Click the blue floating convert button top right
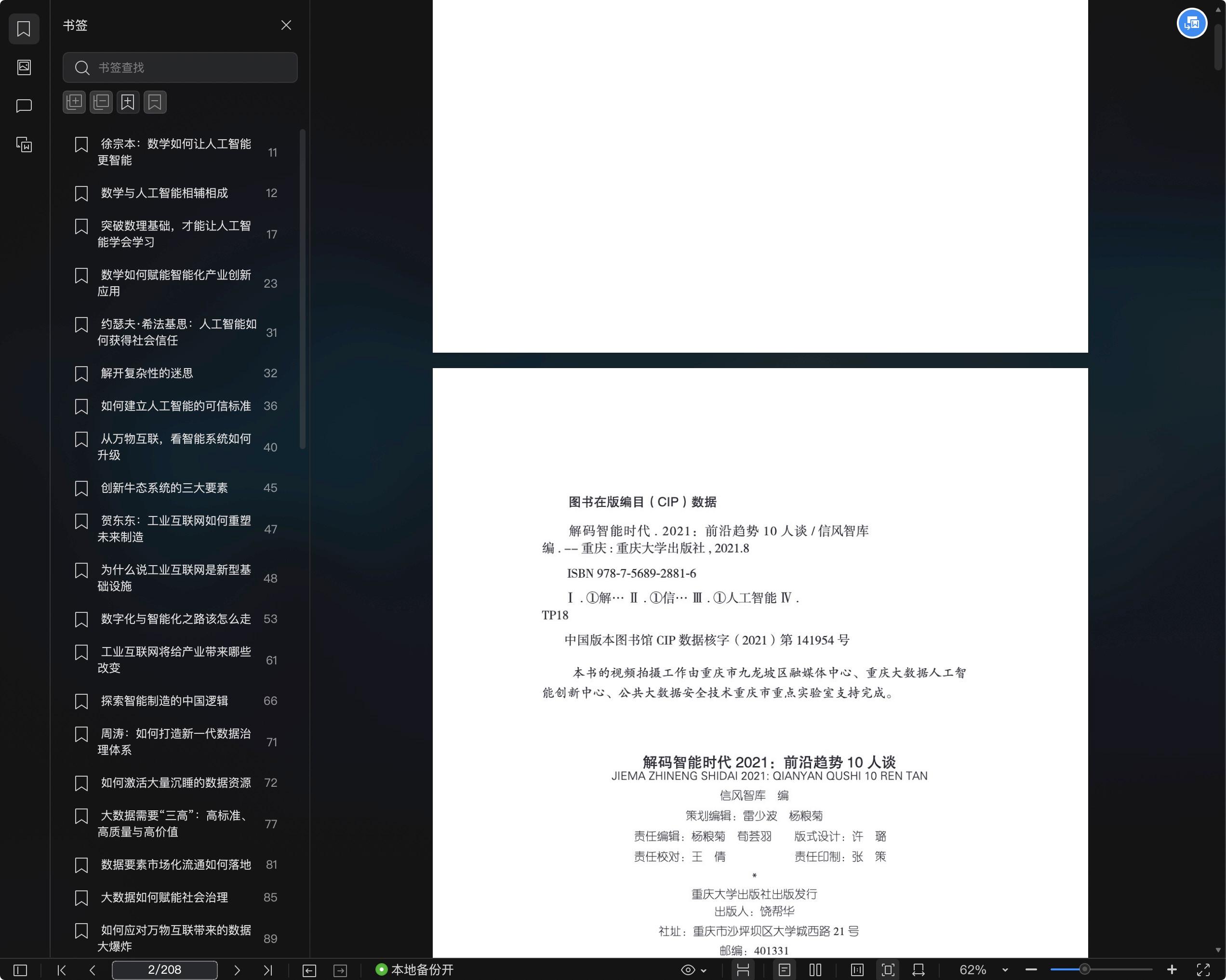 (x=1191, y=23)
